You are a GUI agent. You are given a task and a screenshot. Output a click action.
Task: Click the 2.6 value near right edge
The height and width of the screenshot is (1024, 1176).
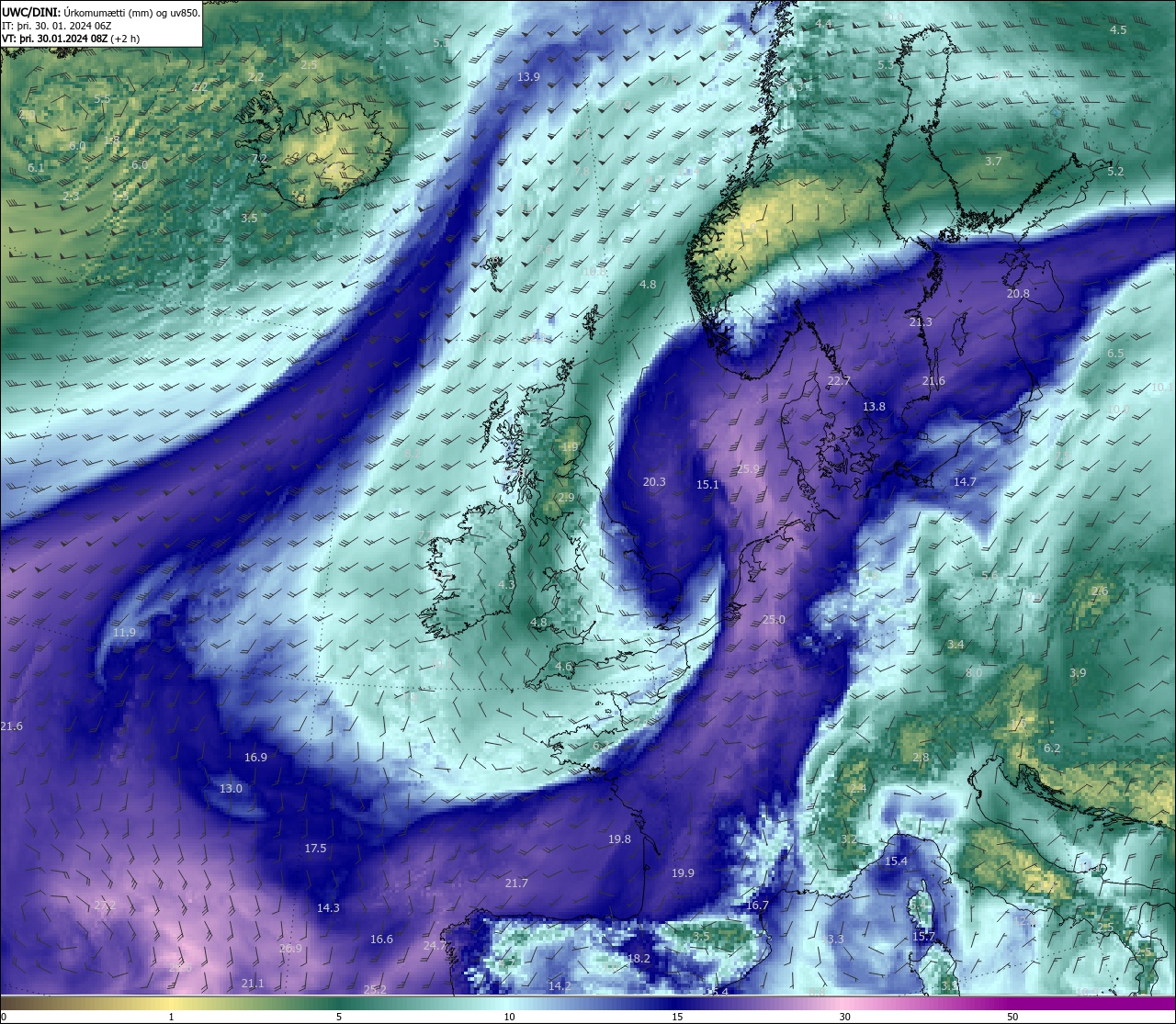click(1100, 591)
